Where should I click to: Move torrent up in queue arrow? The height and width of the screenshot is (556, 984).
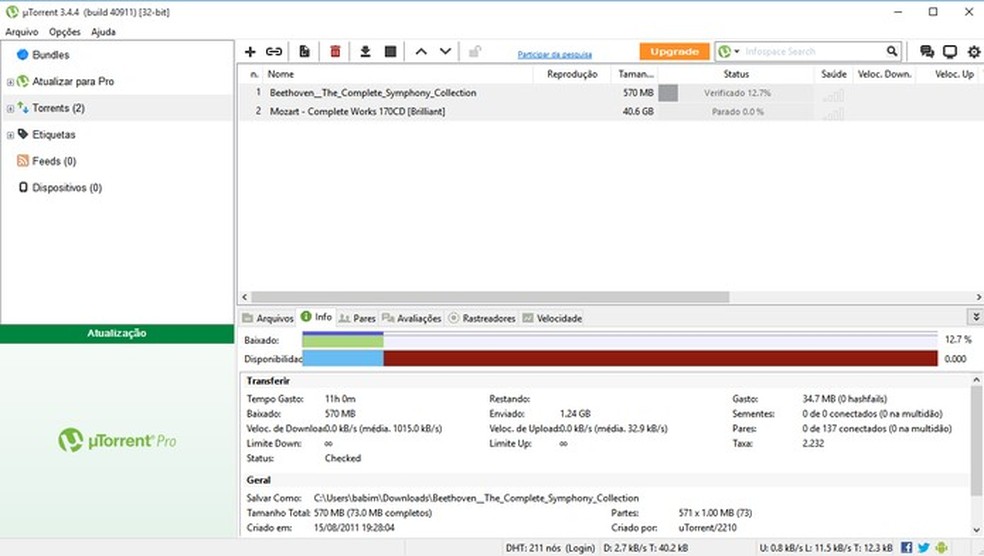point(421,51)
